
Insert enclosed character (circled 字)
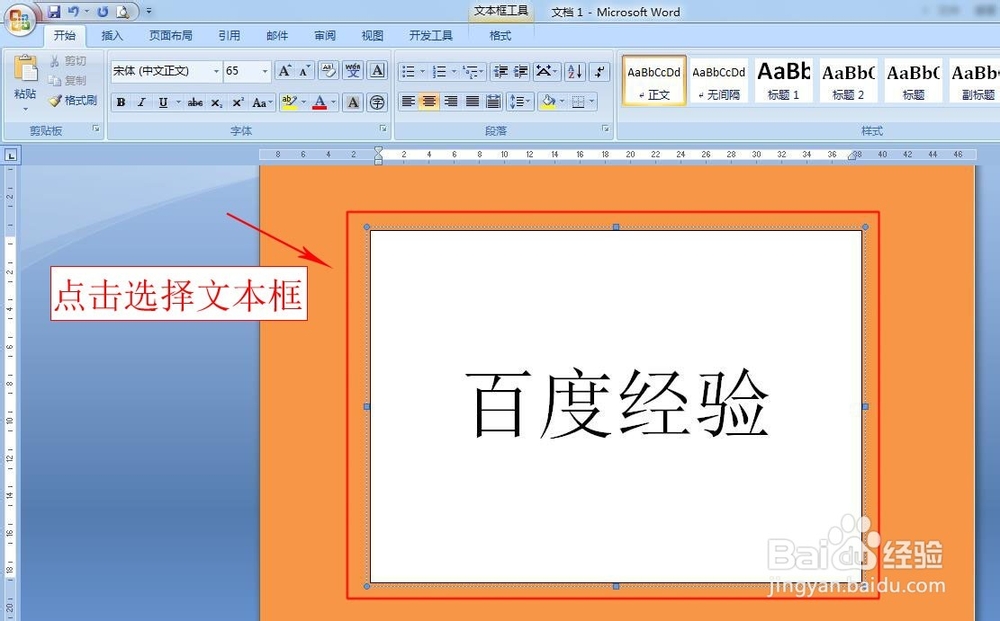click(x=378, y=102)
